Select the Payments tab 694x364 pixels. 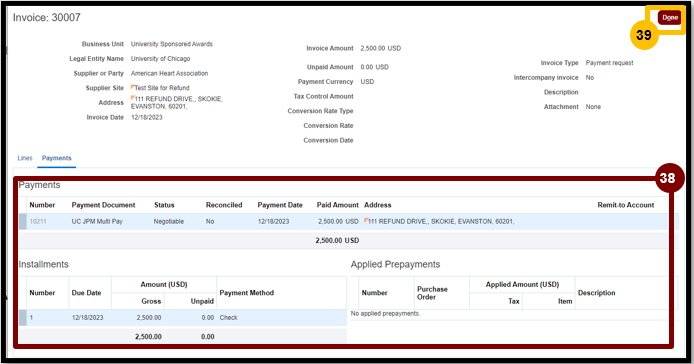tap(57, 158)
